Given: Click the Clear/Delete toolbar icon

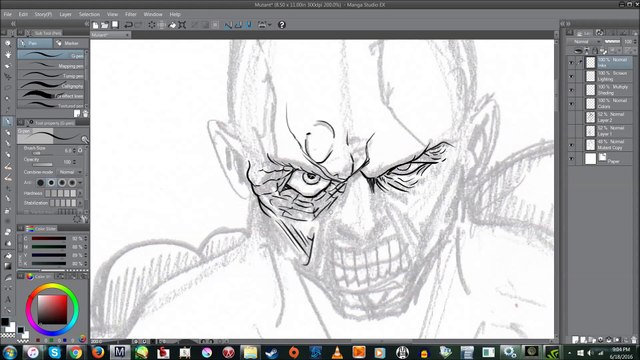Looking at the screenshot, I should pos(152,25).
